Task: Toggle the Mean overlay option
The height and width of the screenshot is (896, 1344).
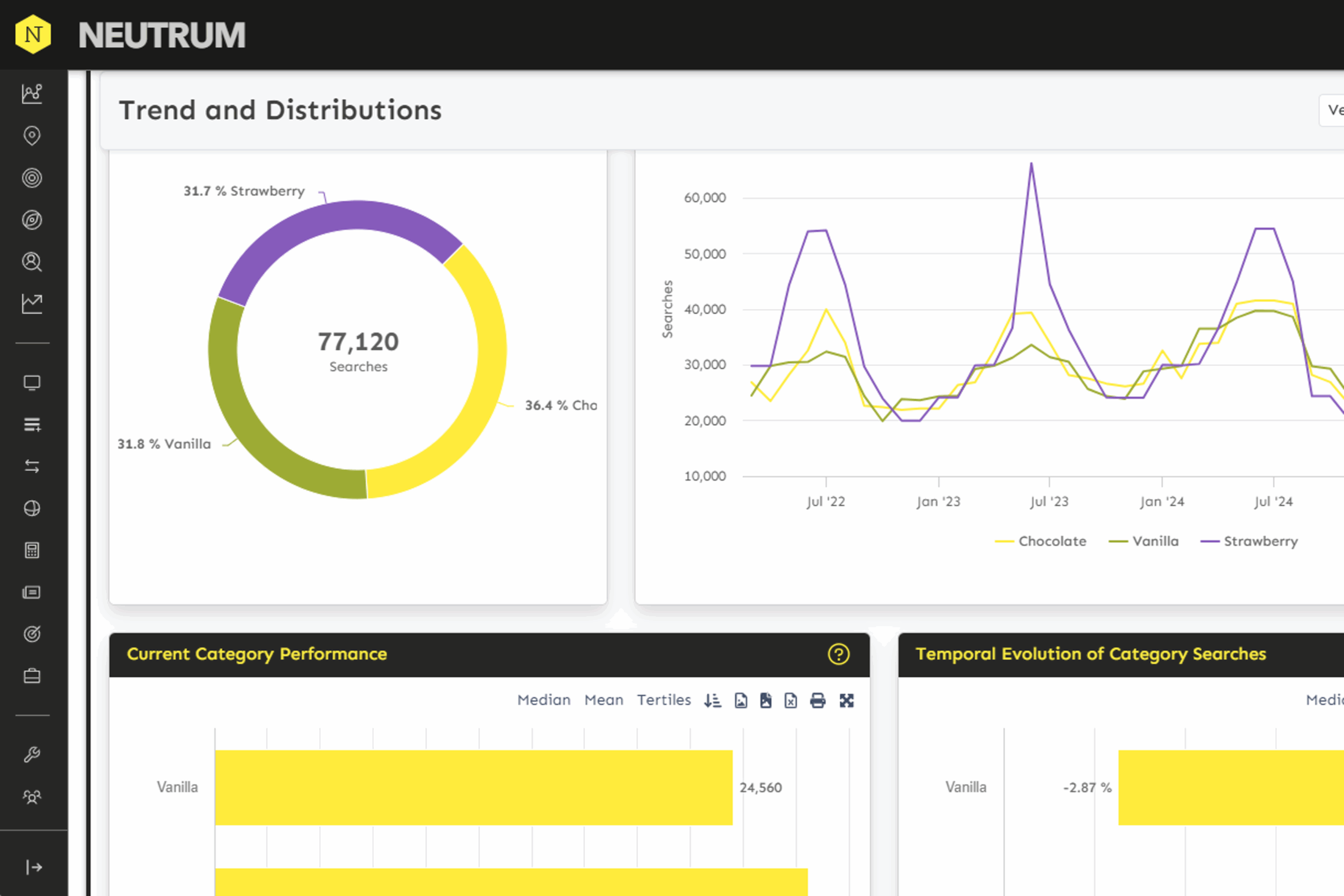Action: point(603,700)
